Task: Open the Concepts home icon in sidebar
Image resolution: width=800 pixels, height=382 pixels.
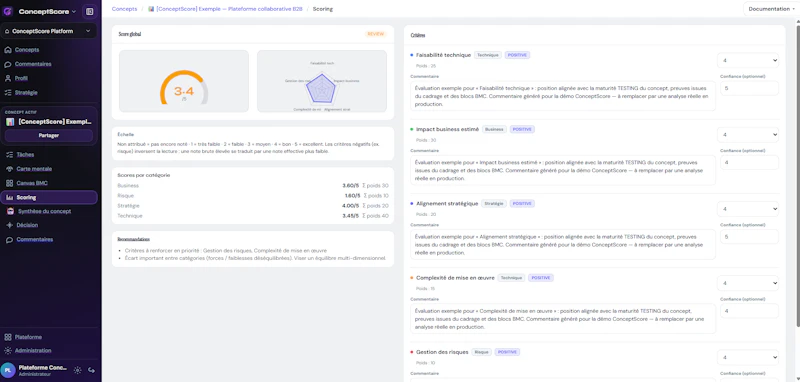Action: click(8, 50)
